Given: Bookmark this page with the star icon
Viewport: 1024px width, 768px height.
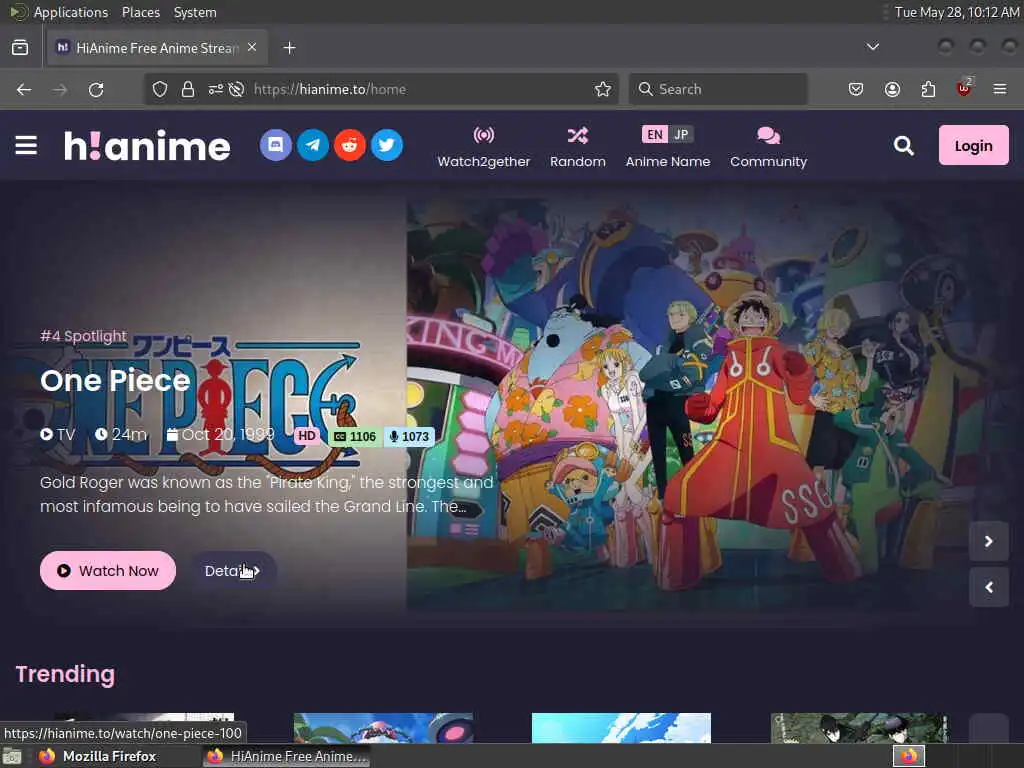Looking at the screenshot, I should (x=603, y=89).
